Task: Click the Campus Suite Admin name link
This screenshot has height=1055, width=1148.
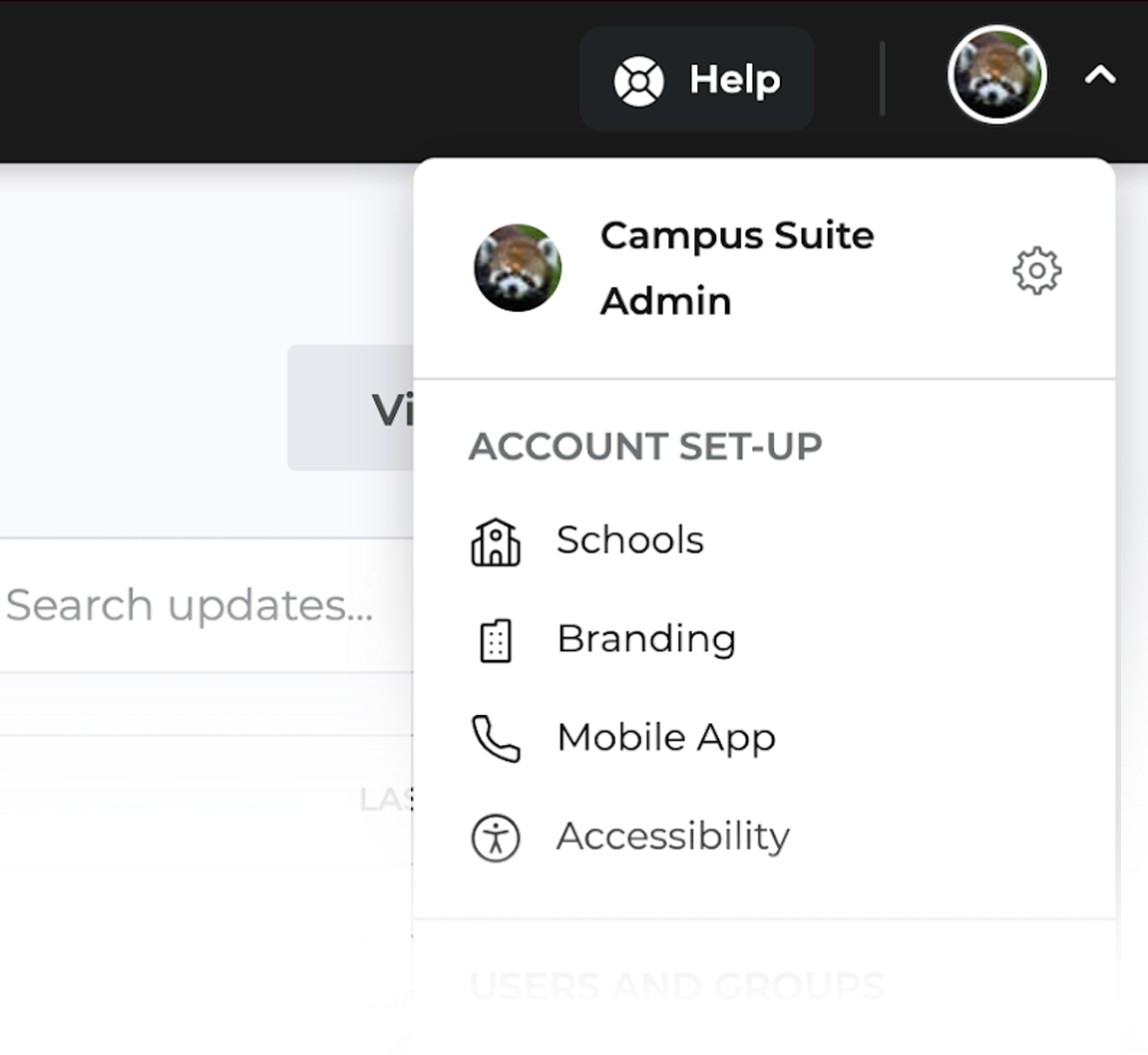Action: coord(737,267)
